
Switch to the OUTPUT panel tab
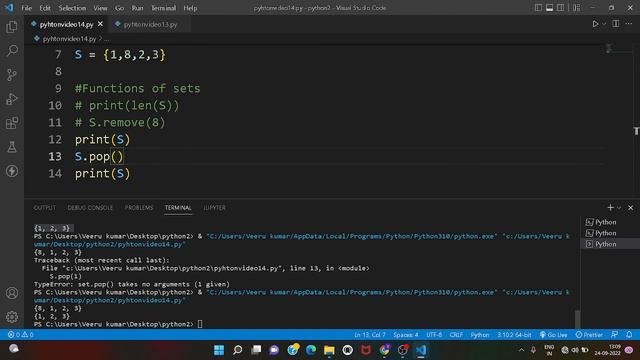[x=44, y=208]
